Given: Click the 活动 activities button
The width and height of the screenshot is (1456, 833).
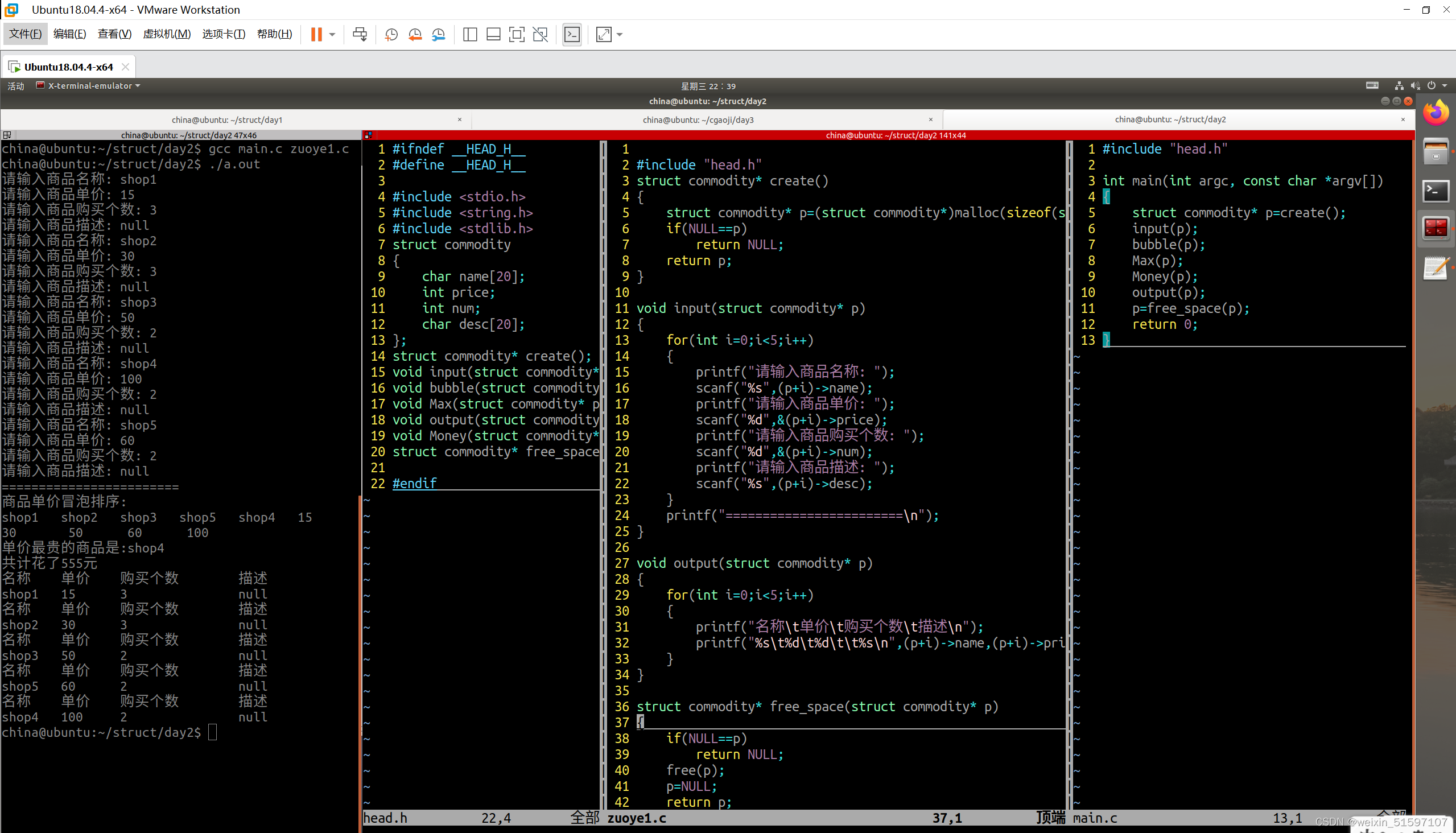Looking at the screenshot, I should [16, 86].
